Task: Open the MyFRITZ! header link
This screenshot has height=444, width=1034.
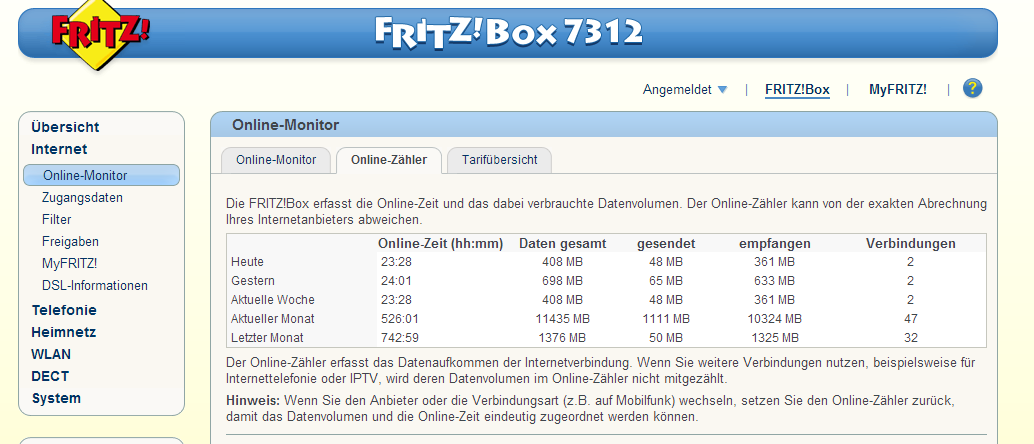Action: 897,90
